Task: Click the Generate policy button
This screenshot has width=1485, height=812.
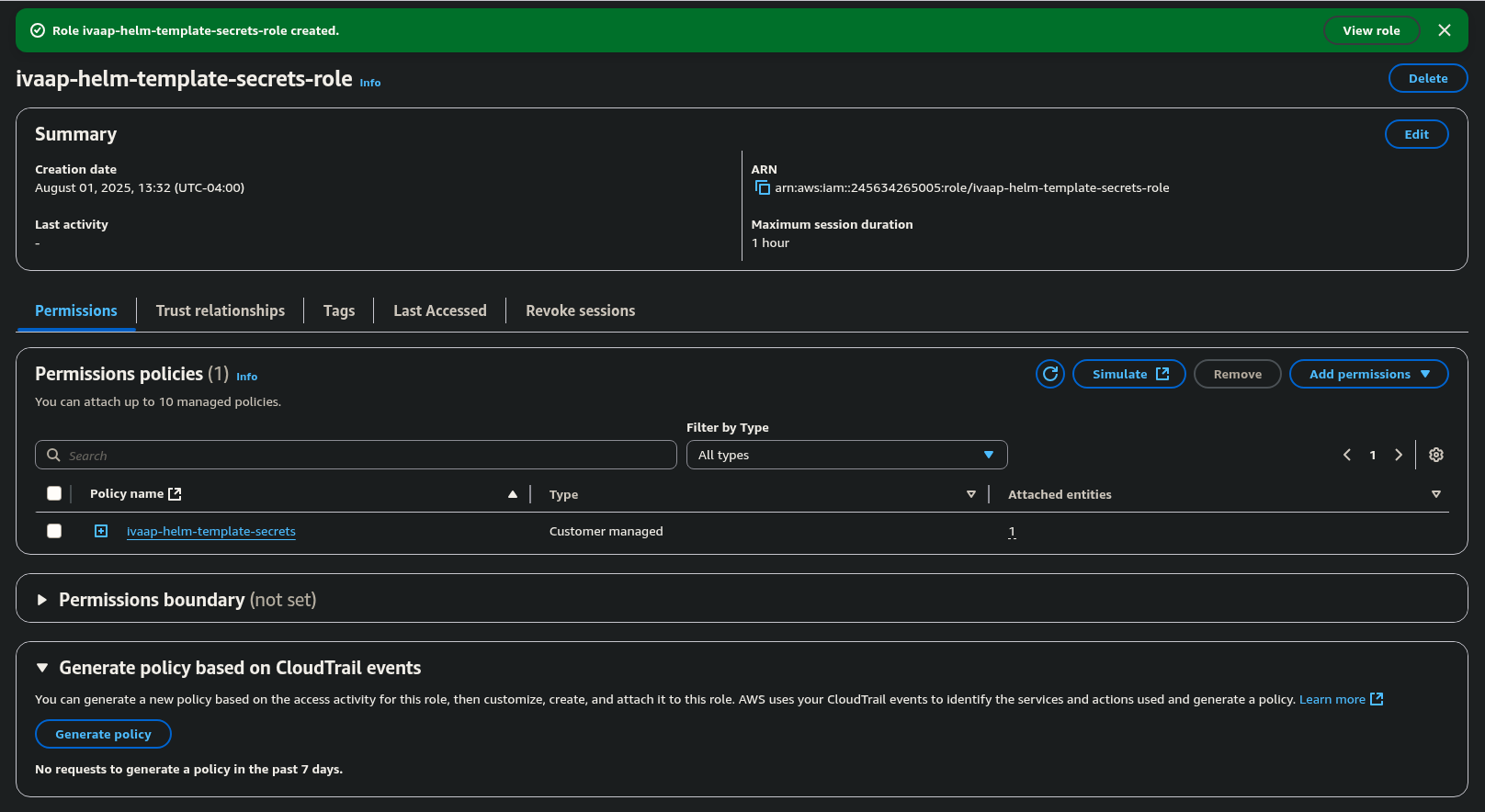Action: coord(103,734)
